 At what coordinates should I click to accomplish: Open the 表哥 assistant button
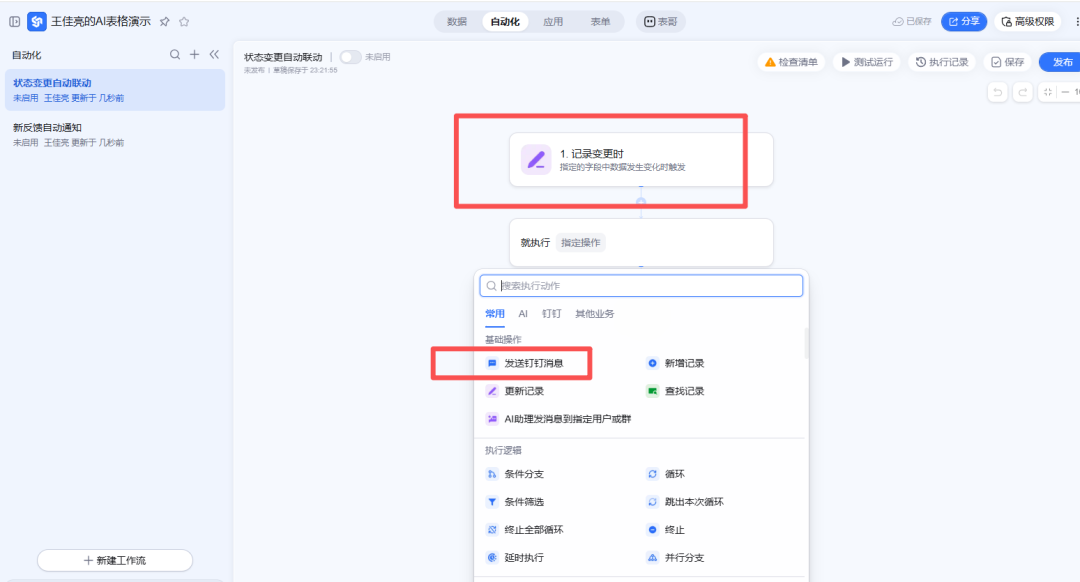pyautogui.click(x=660, y=21)
